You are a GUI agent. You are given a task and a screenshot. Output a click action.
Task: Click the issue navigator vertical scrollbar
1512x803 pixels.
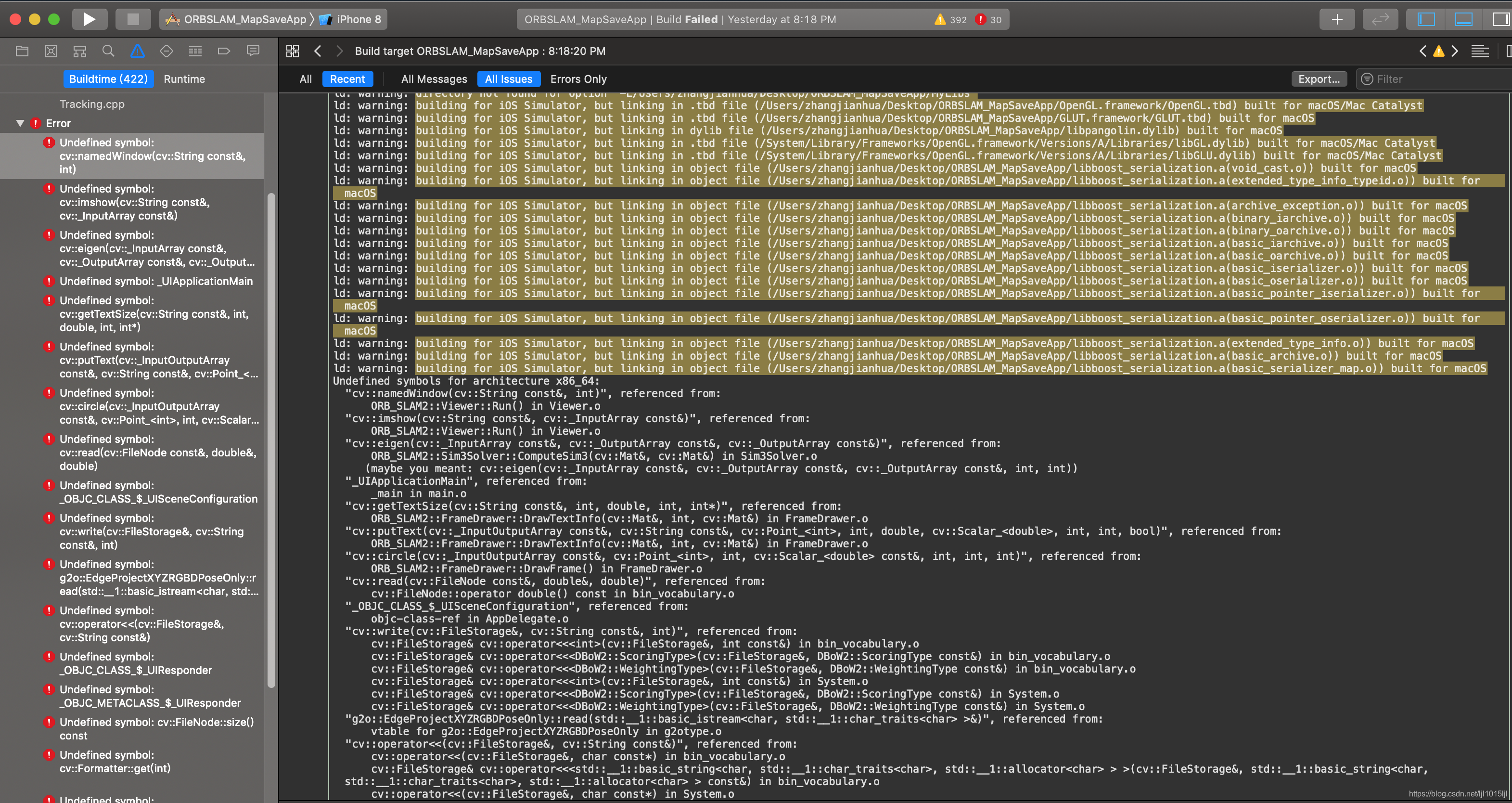pos(270,440)
